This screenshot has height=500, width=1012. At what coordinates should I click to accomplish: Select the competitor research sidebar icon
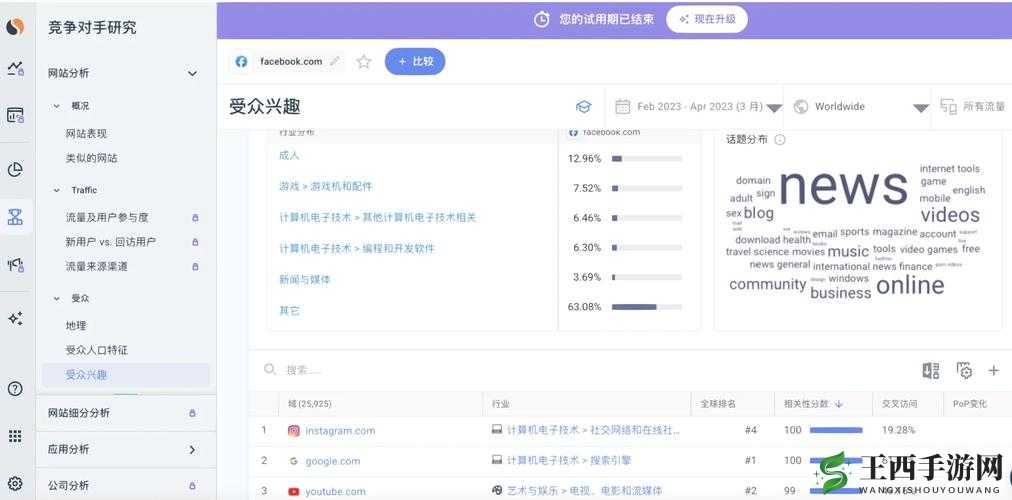(15, 217)
